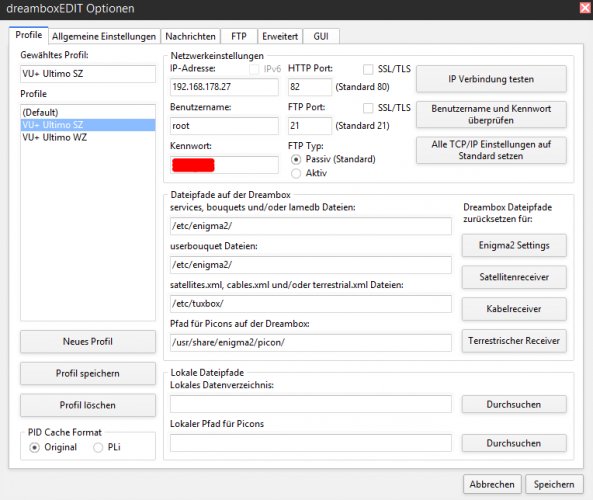
Task: Choose Original PID cache format
Action: pyautogui.click(x=34, y=448)
